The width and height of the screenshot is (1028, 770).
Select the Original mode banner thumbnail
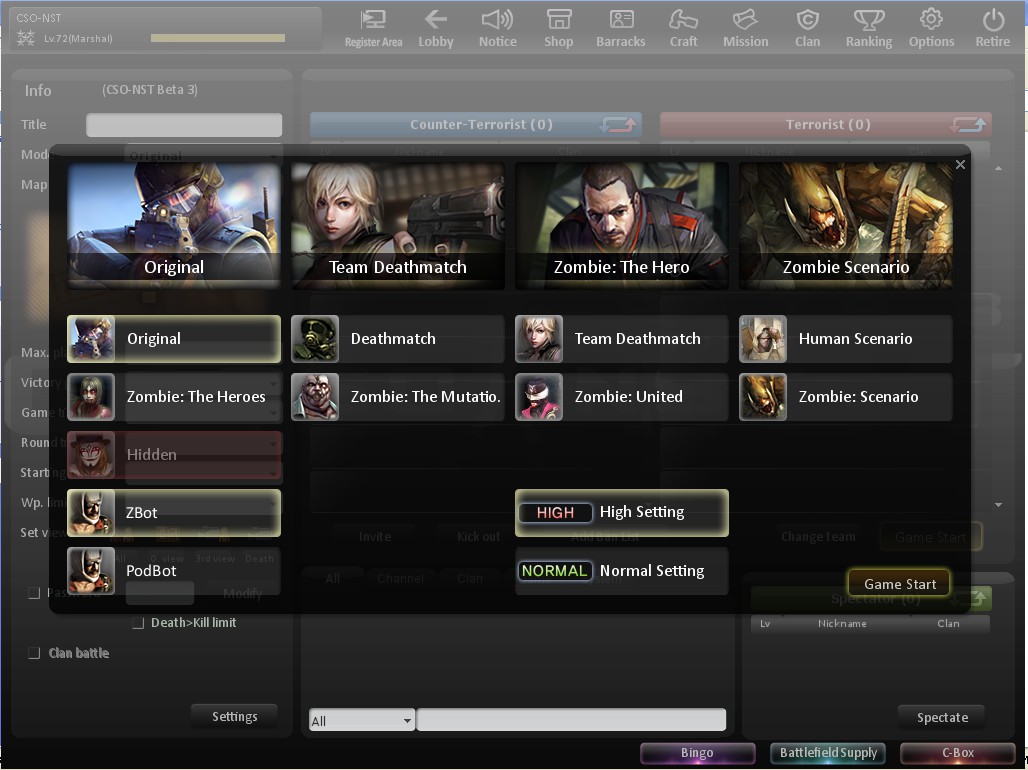coord(174,226)
